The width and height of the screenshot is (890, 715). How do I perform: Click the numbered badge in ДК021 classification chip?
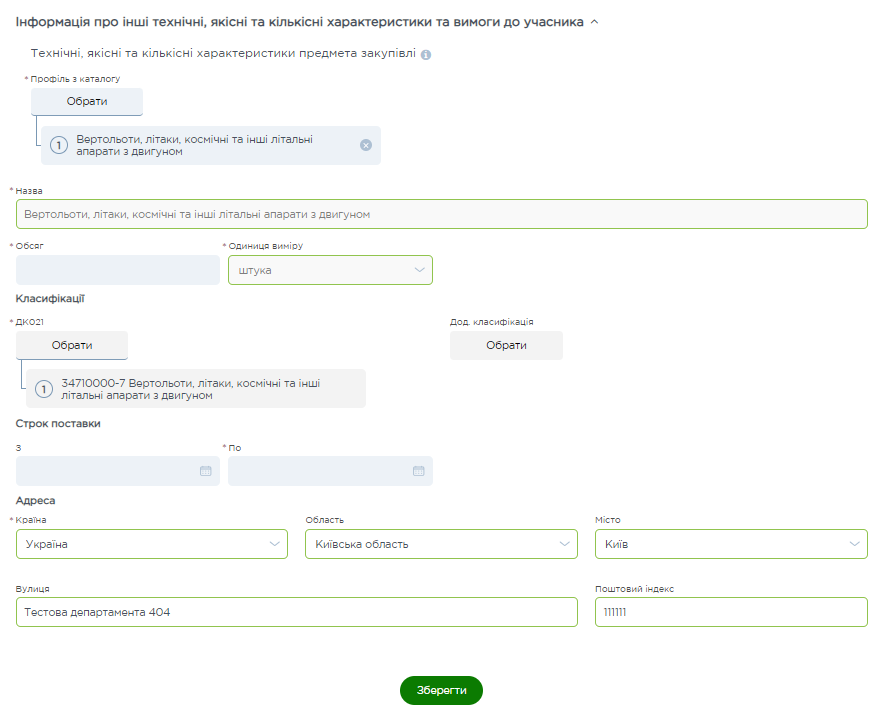click(44, 388)
